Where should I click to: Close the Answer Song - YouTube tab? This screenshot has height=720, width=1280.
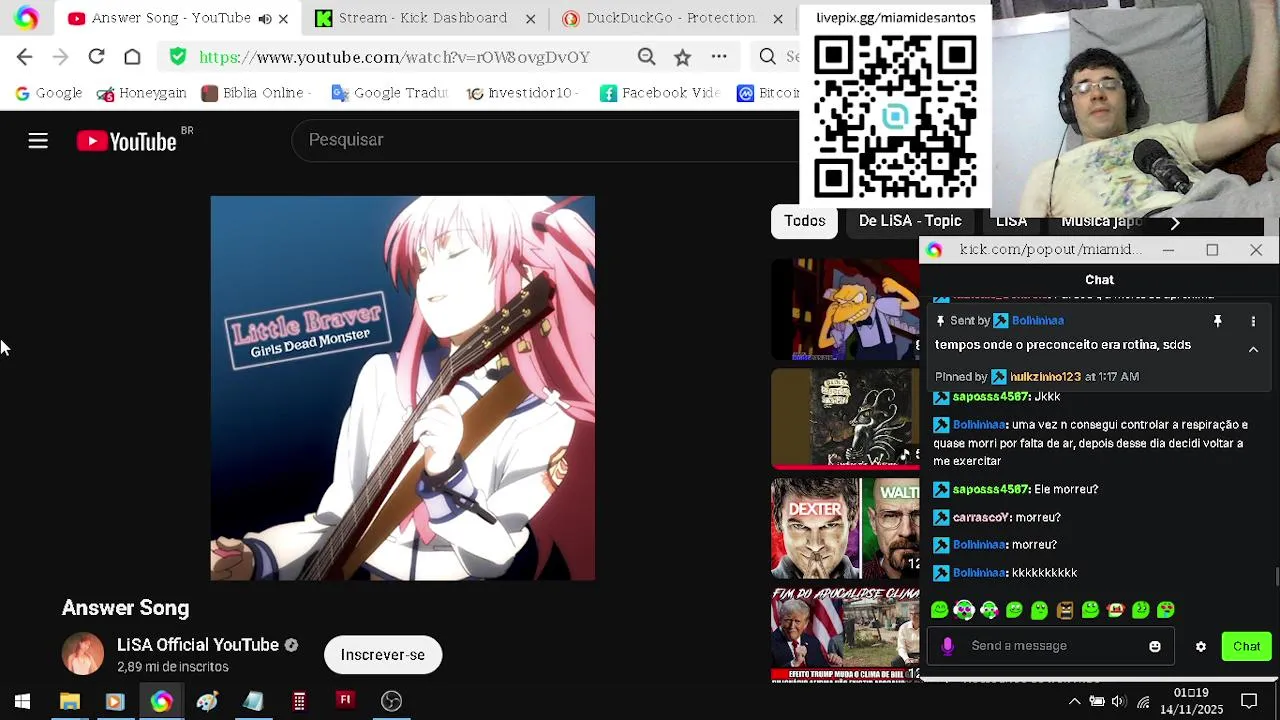point(283,18)
